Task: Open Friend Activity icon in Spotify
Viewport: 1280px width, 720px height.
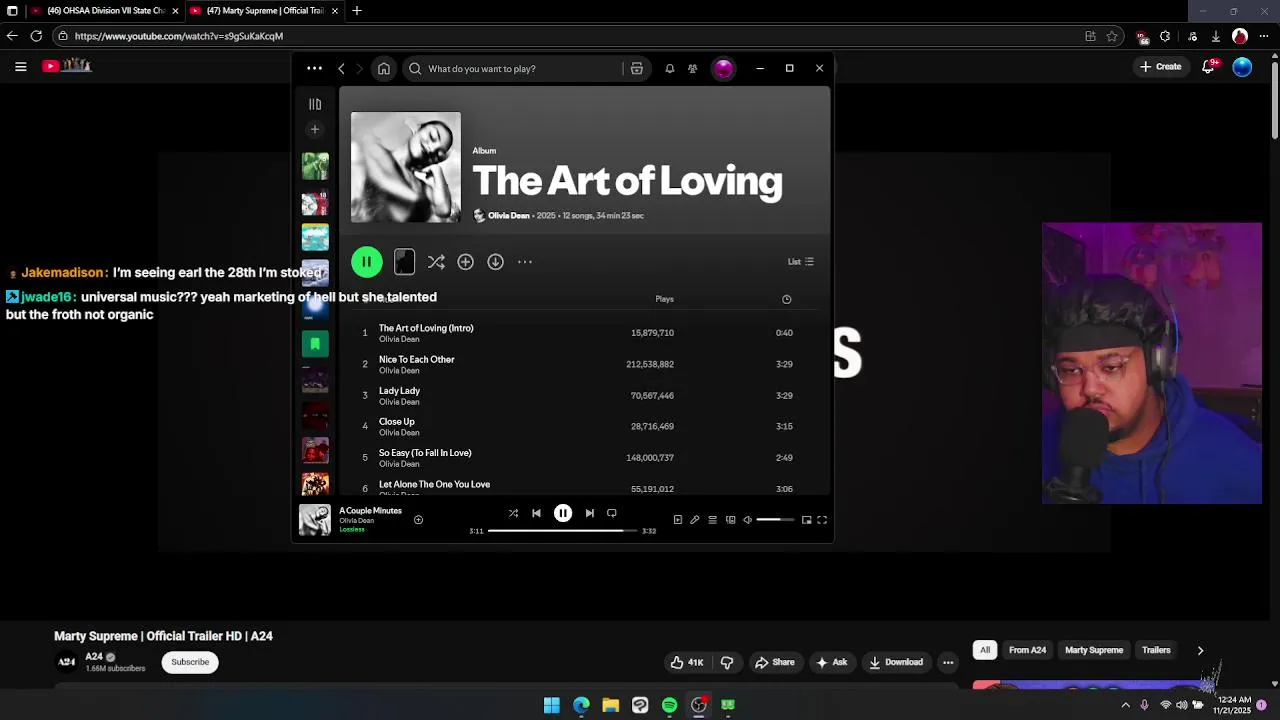Action: [692, 69]
